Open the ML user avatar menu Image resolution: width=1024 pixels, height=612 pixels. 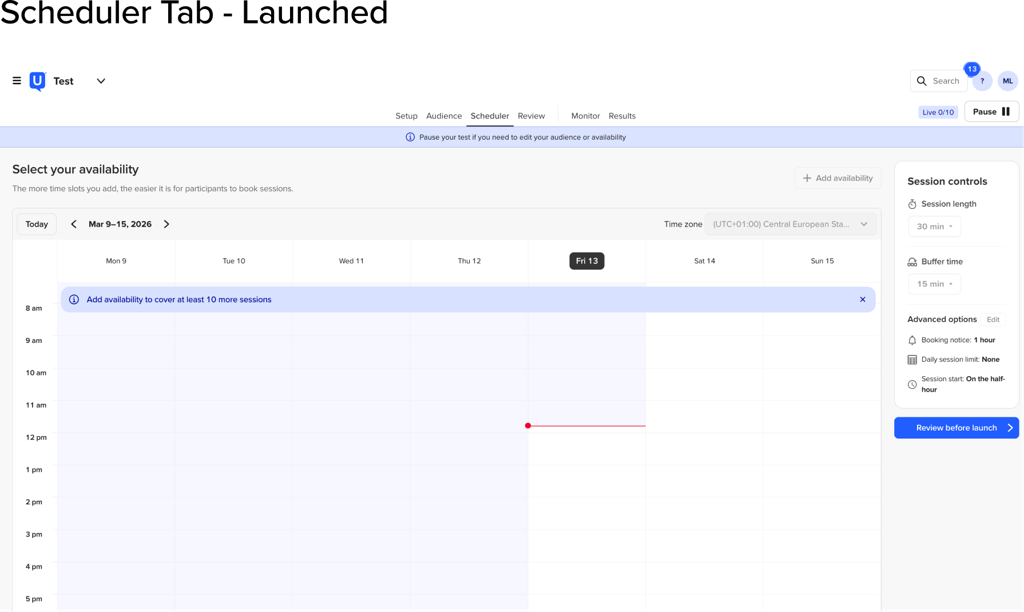point(1007,81)
